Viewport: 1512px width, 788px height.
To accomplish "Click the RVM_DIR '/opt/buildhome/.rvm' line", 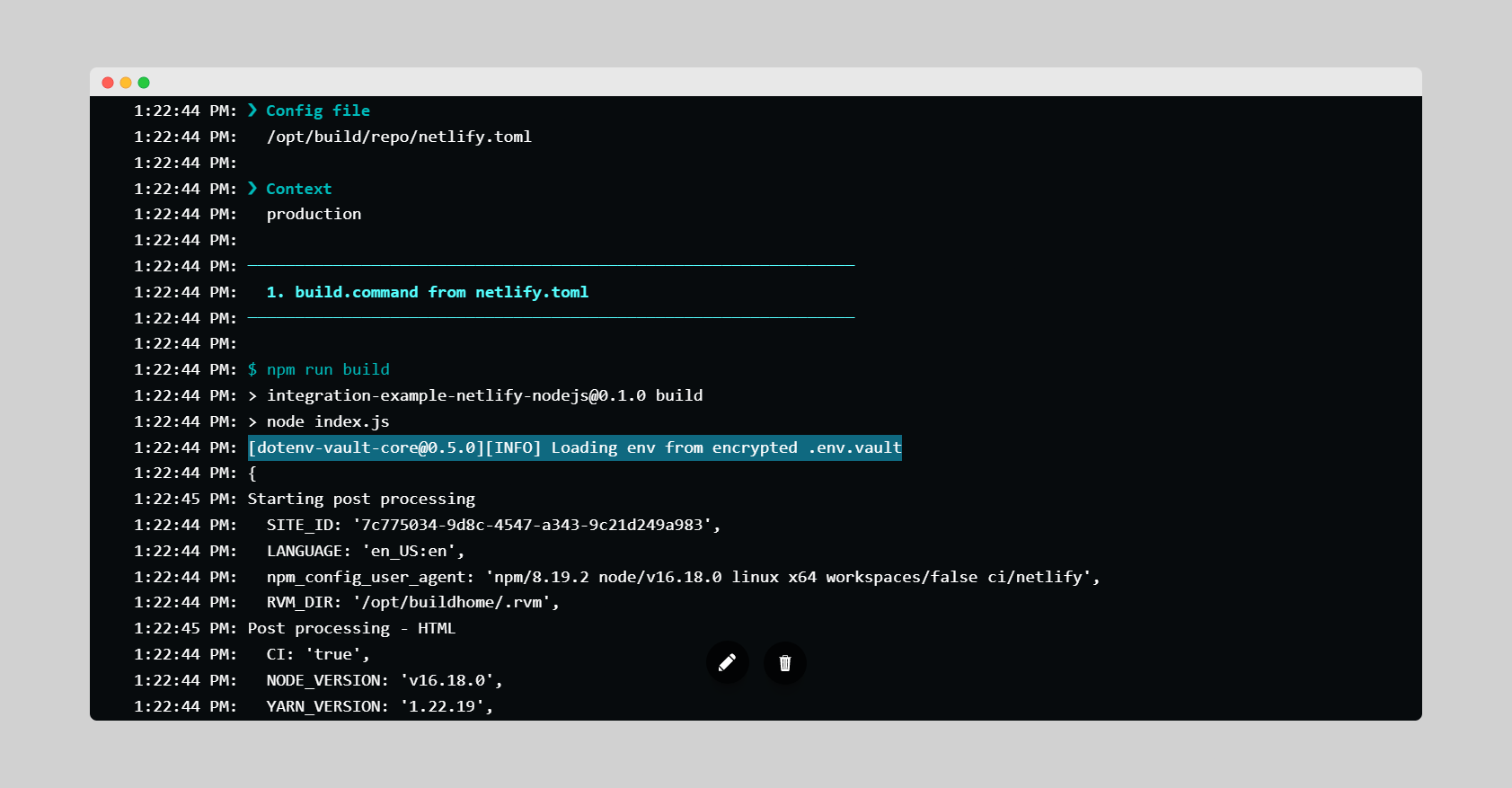I will click(413, 602).
